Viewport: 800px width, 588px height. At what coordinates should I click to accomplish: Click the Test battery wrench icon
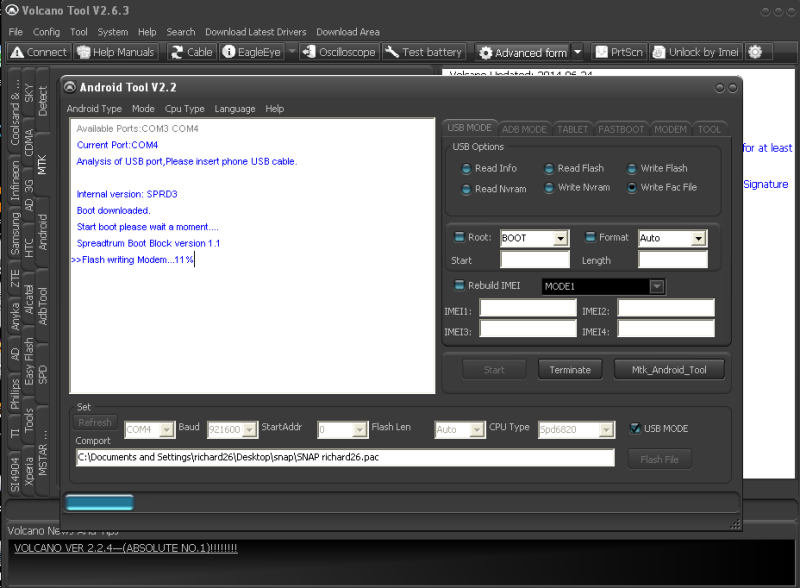coord(392,52)
